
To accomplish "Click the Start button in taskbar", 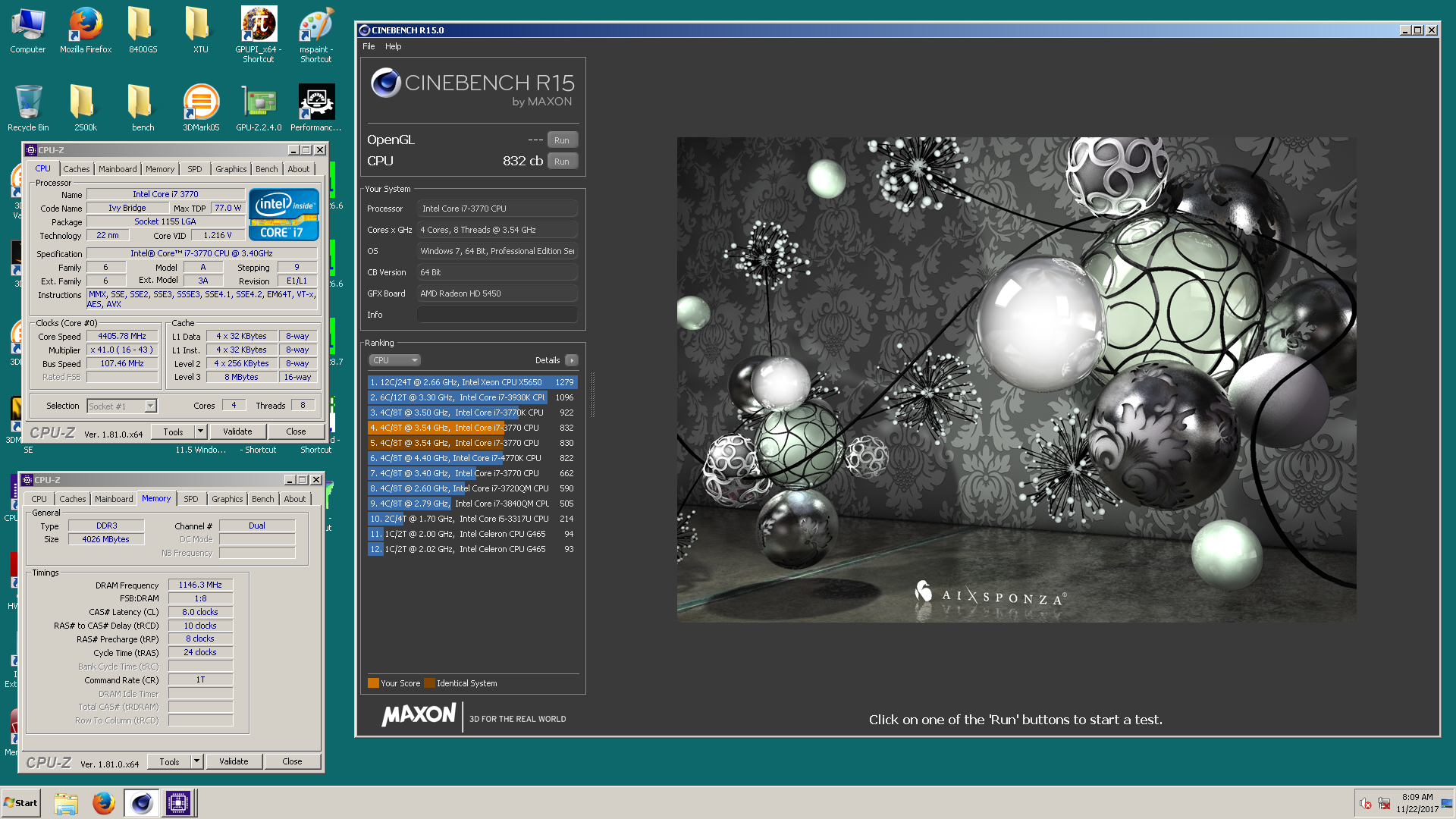I will pyautogui.click(x=21, y=803).
